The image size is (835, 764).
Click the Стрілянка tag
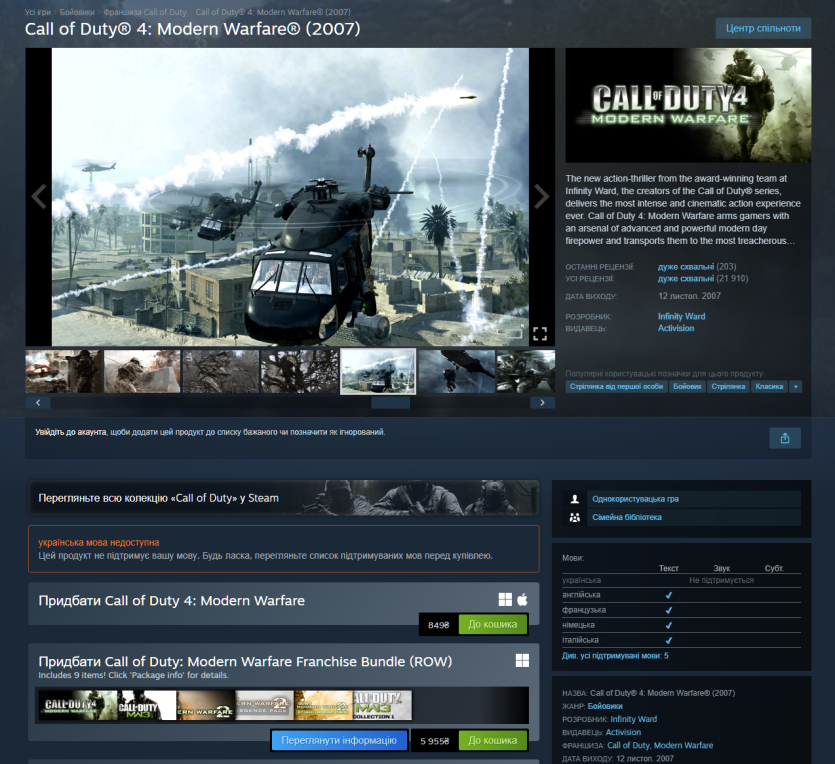pos(728,387)
